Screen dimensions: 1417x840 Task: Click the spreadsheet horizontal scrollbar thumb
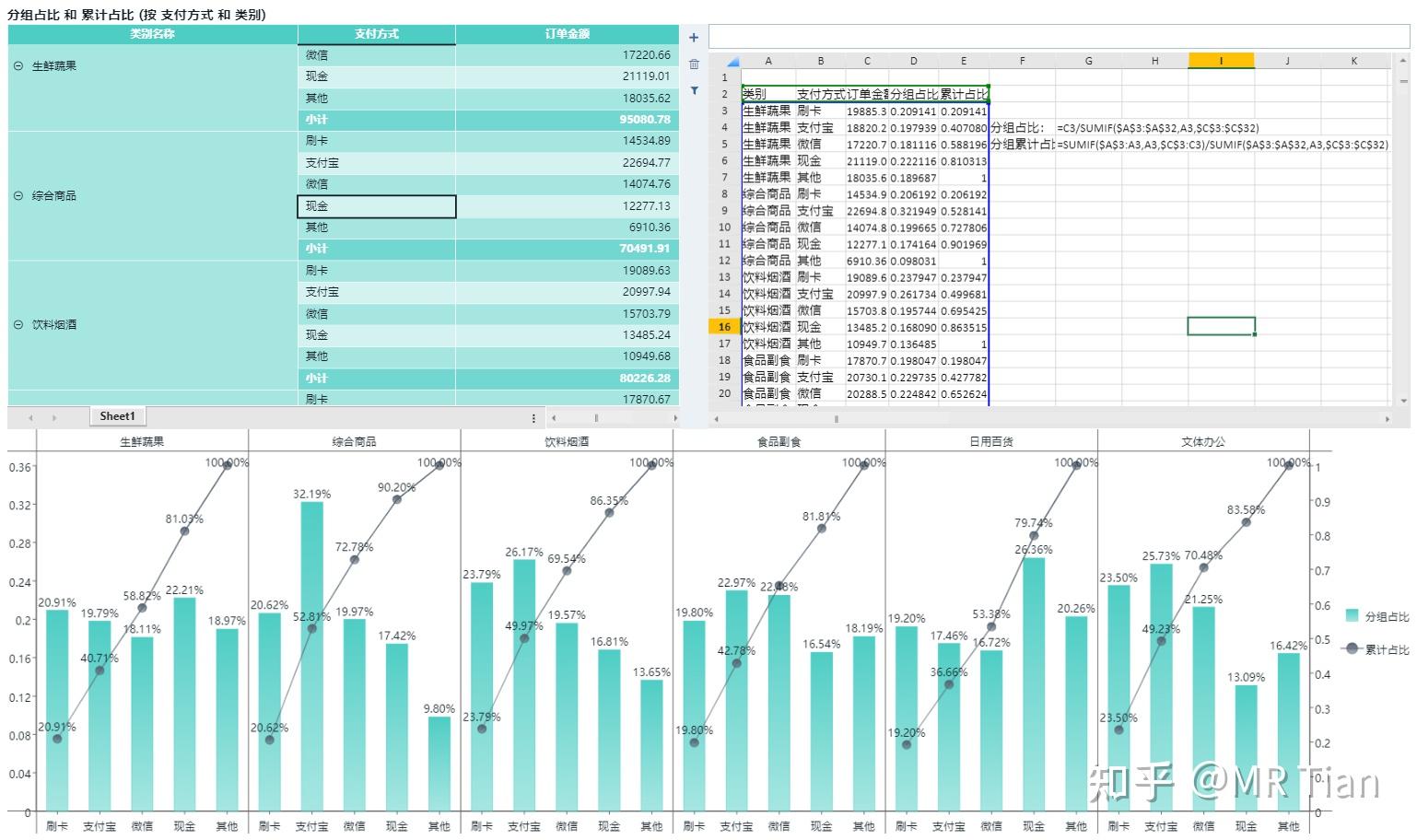click(837, 419)
